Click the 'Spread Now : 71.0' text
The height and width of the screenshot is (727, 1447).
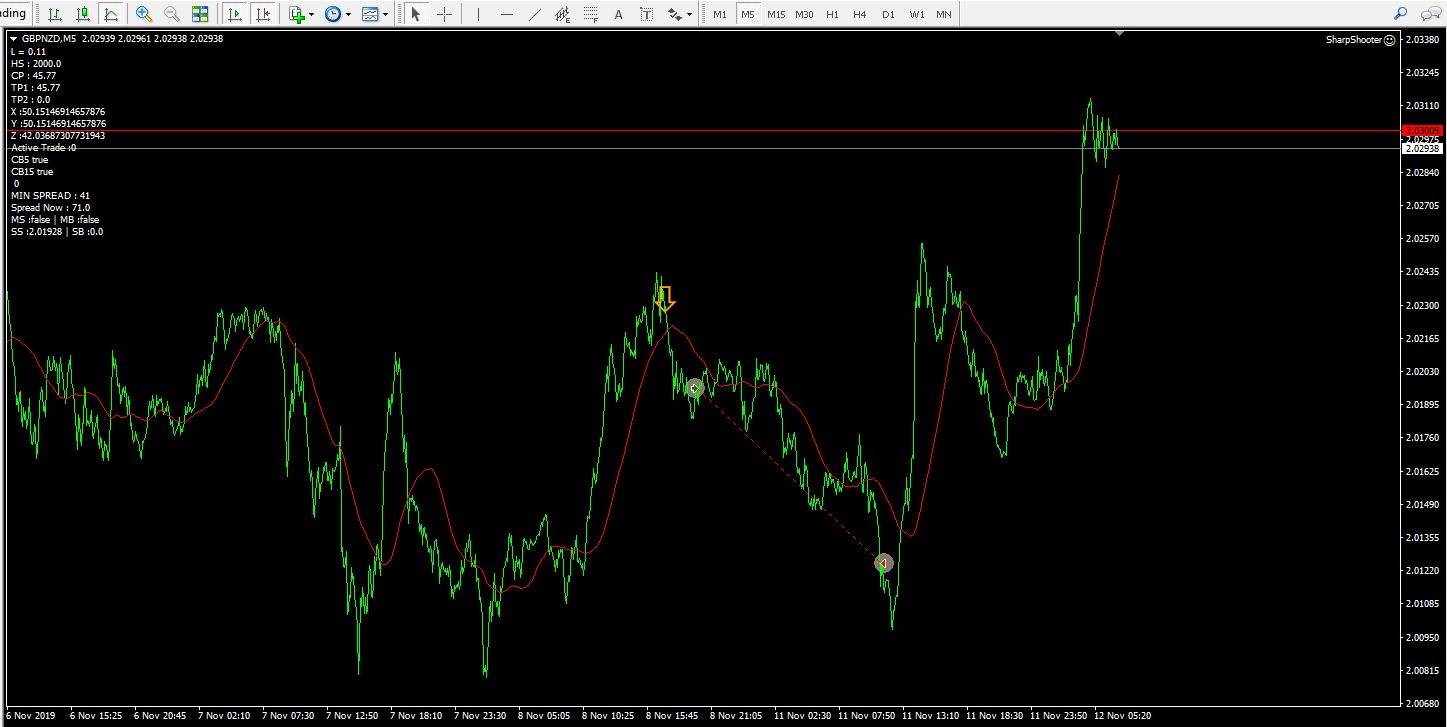point(50,208)
